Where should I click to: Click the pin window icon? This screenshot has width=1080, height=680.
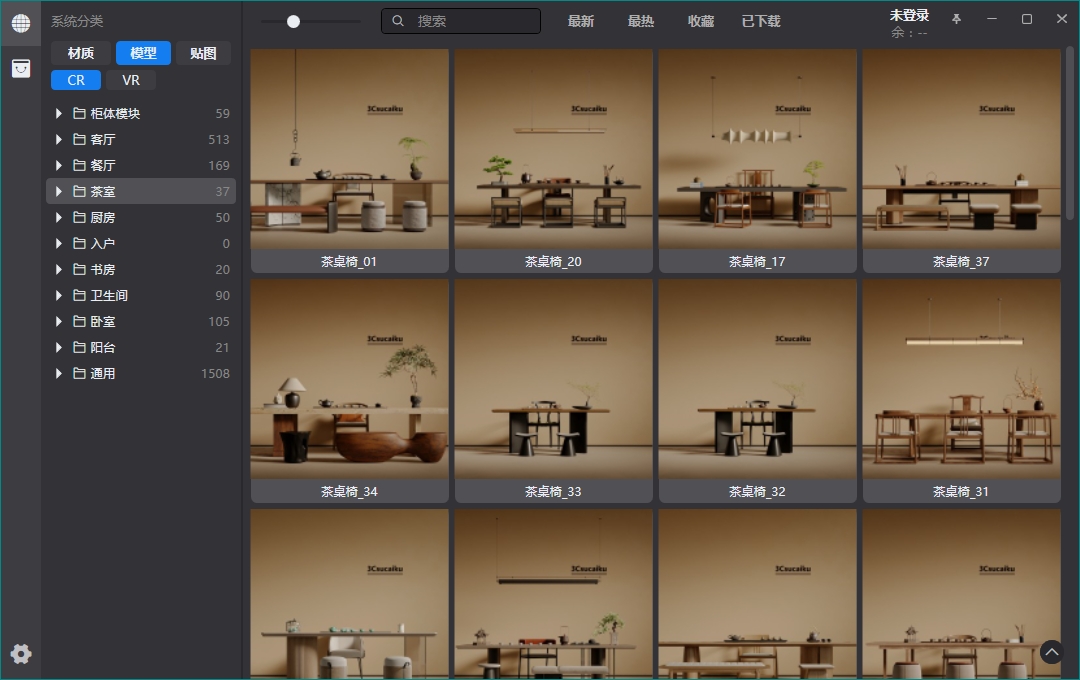coord(956,19)
